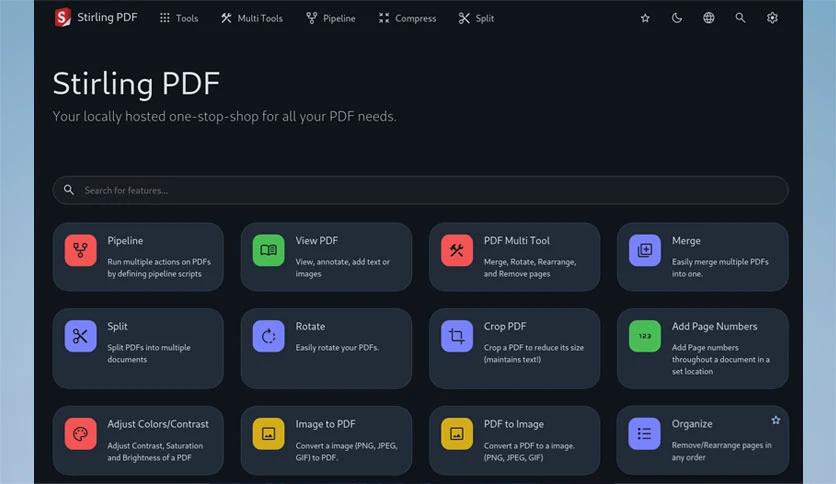
Task: Toggle the favorite star on the Organize card
Action: tap(776, 421)
